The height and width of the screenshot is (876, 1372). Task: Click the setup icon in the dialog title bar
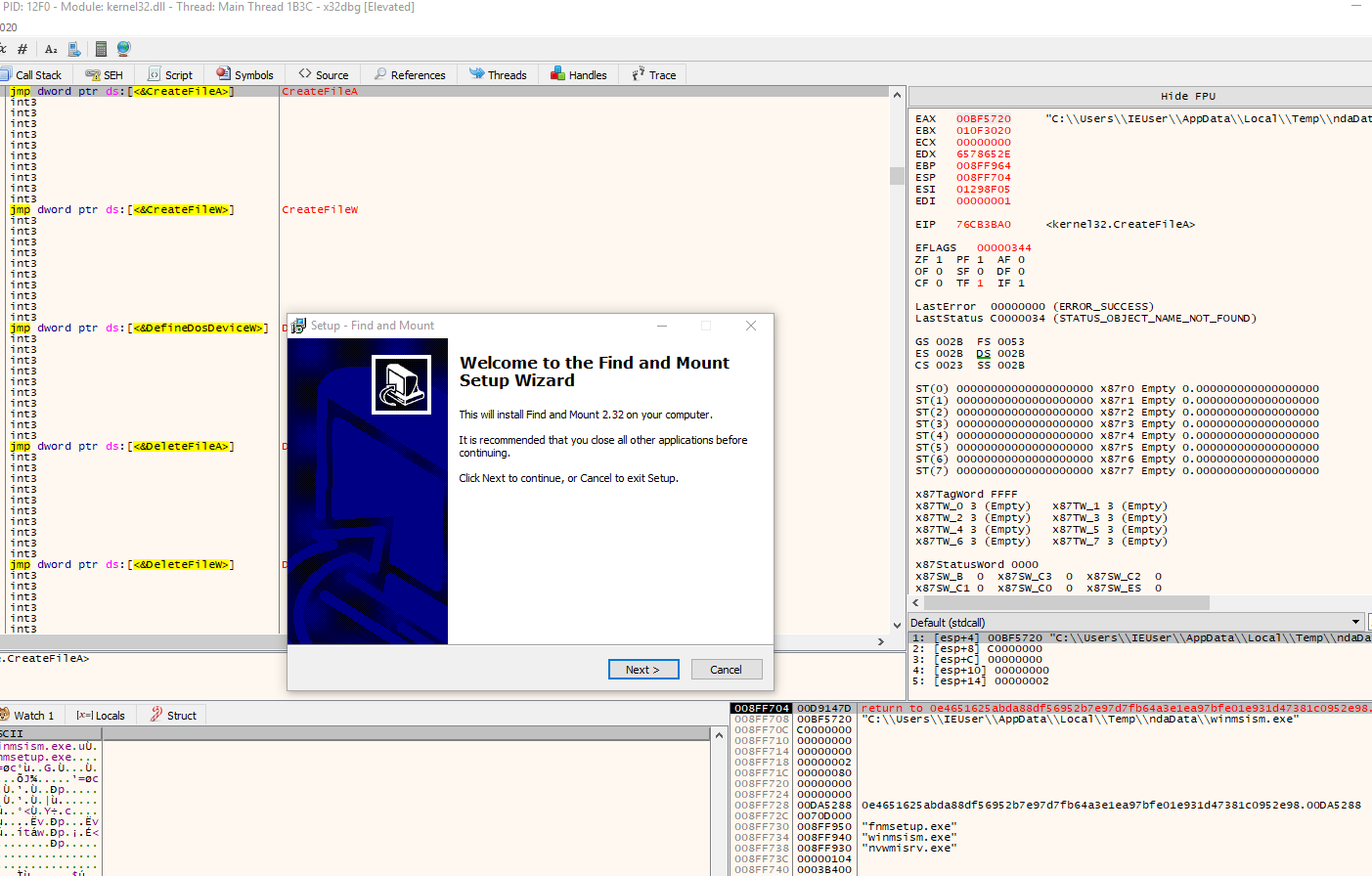coord(298,326)
